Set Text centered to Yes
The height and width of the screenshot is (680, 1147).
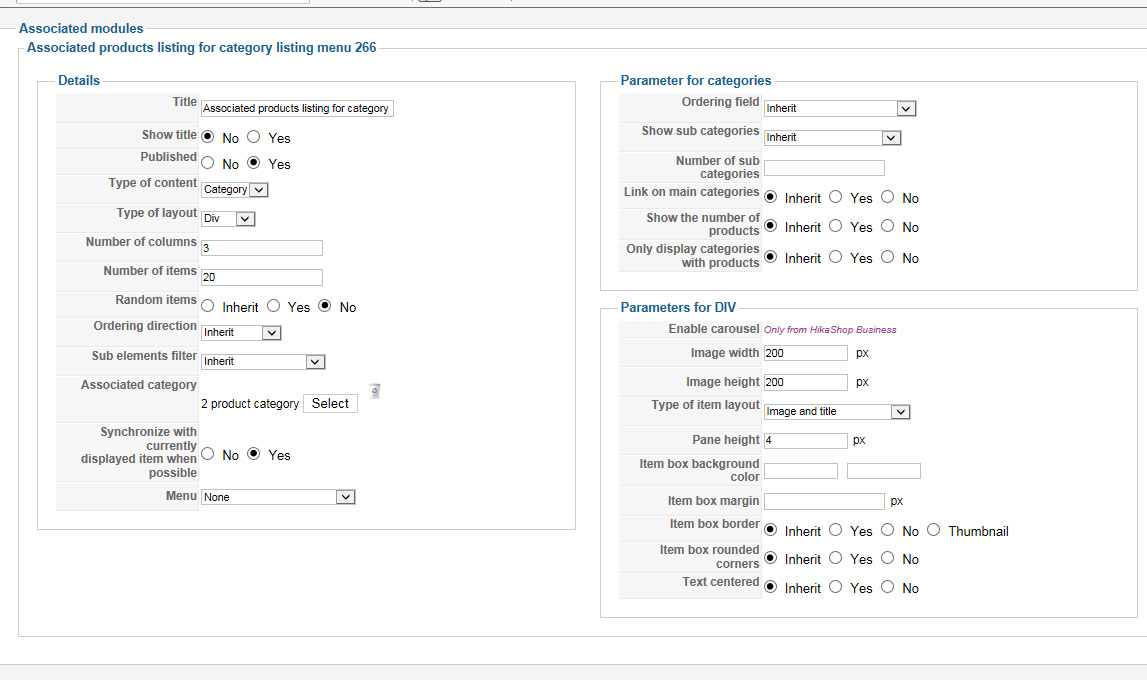pos(836,587)
